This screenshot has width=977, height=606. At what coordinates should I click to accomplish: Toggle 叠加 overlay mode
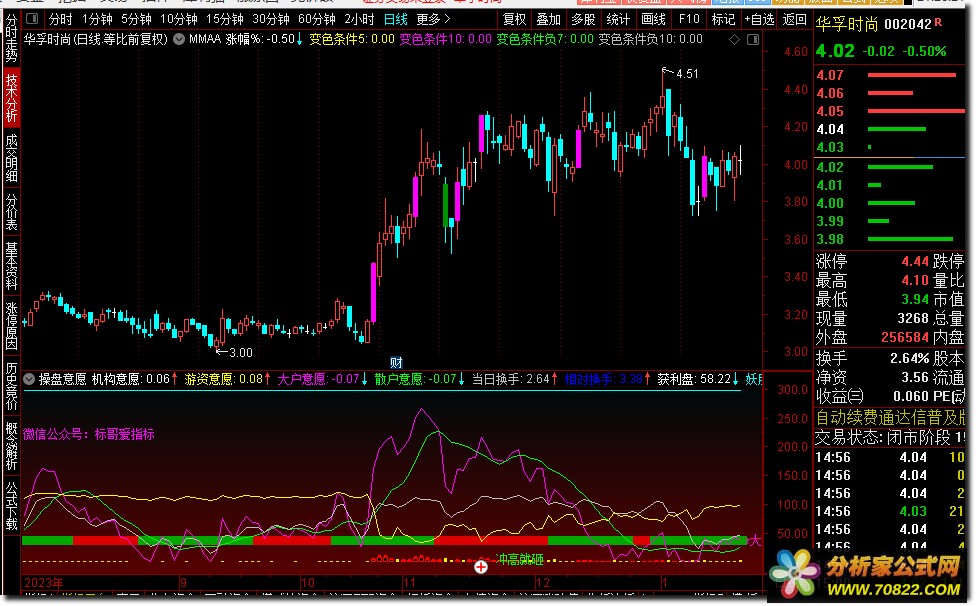click(548, 19)
